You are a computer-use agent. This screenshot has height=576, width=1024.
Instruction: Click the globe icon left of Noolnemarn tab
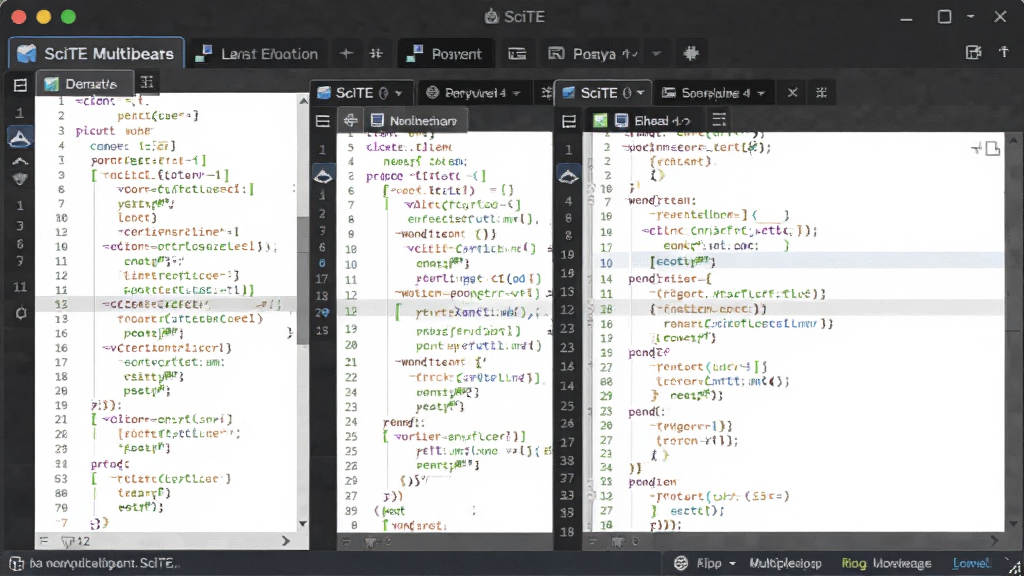[351, 120]
